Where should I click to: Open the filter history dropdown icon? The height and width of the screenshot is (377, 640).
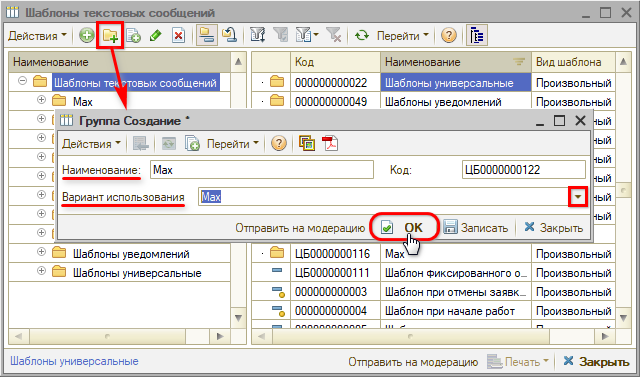coord(307,35)
